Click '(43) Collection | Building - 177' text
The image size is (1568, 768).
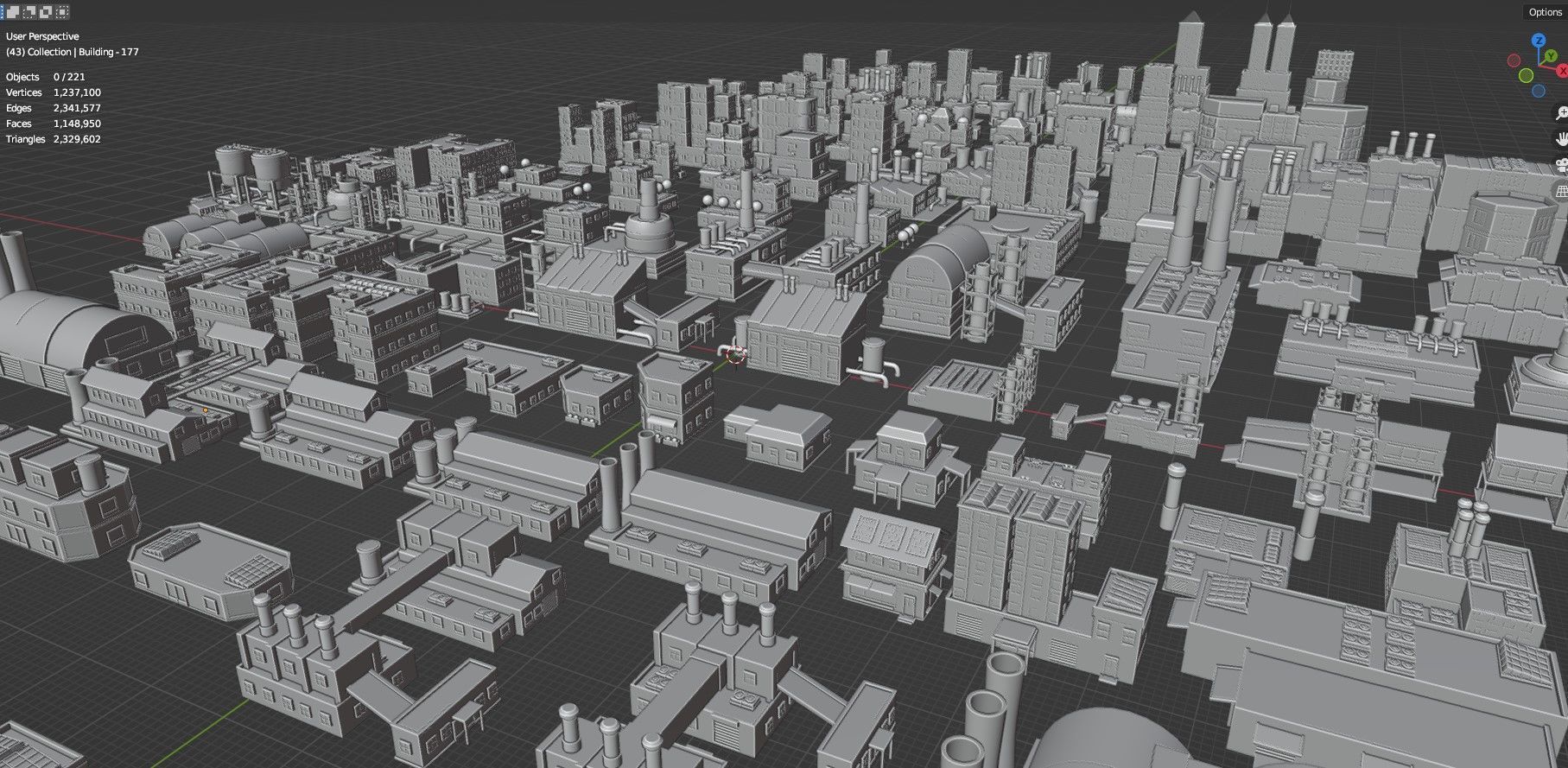(x=73, y=52)
